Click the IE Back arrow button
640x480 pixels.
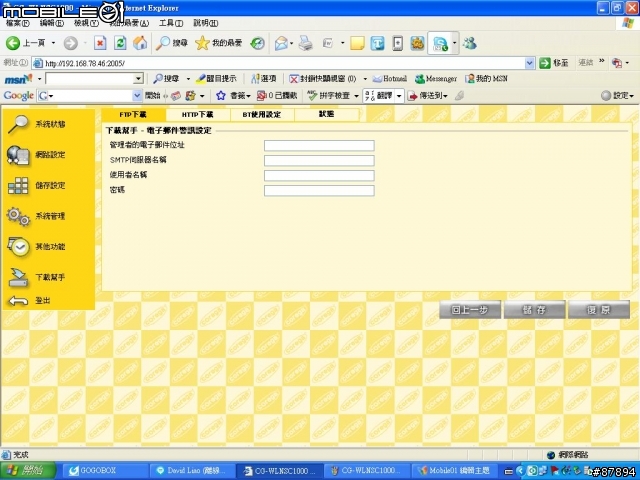tap(13, 43)
